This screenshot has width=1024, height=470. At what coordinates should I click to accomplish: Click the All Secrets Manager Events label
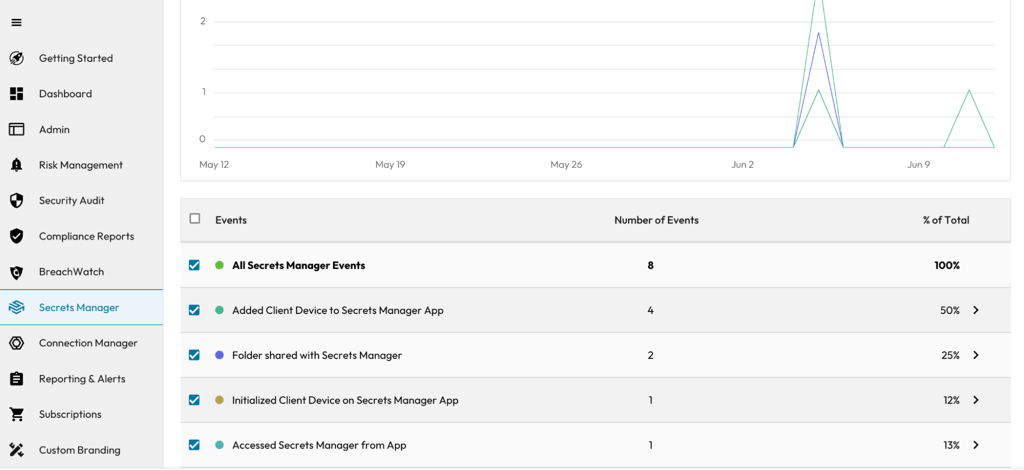click(x=298, y=266)
